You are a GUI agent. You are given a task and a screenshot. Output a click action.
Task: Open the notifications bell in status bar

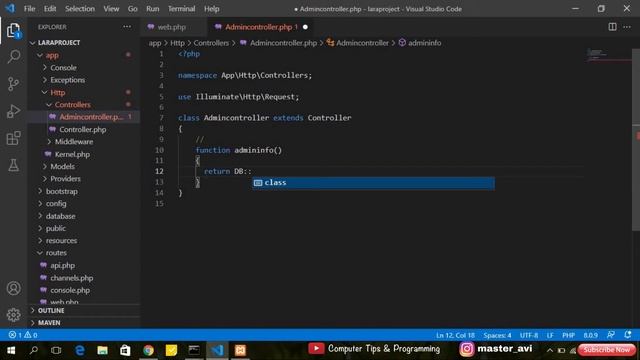point(628,335)
